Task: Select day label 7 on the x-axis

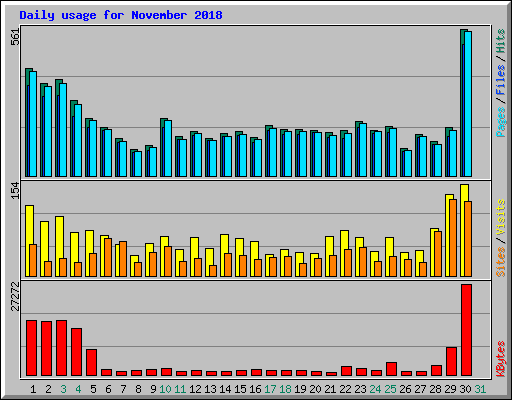Action: [123, 389]
